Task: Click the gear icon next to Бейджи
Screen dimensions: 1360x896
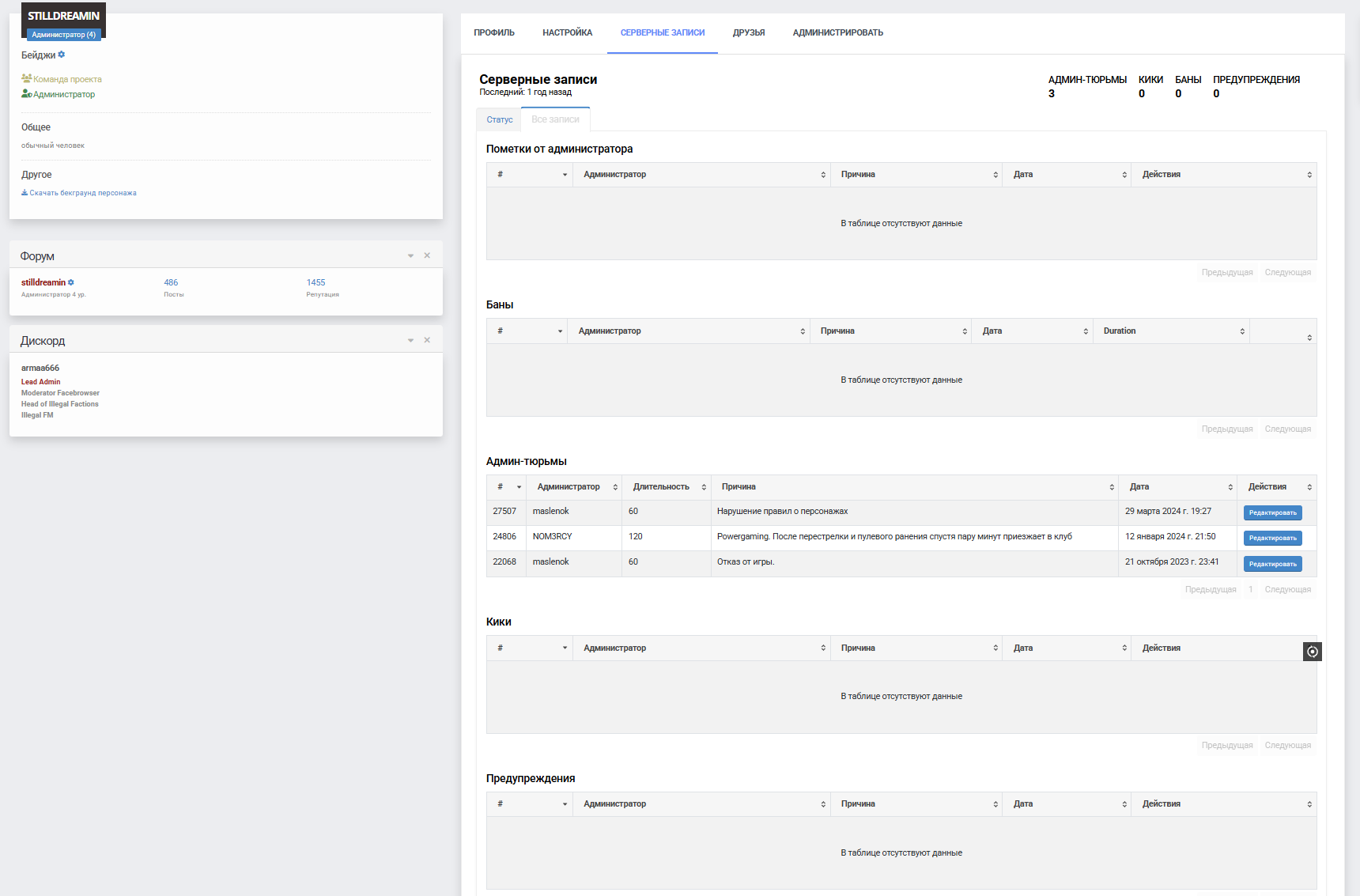Action: coord(62,55)
